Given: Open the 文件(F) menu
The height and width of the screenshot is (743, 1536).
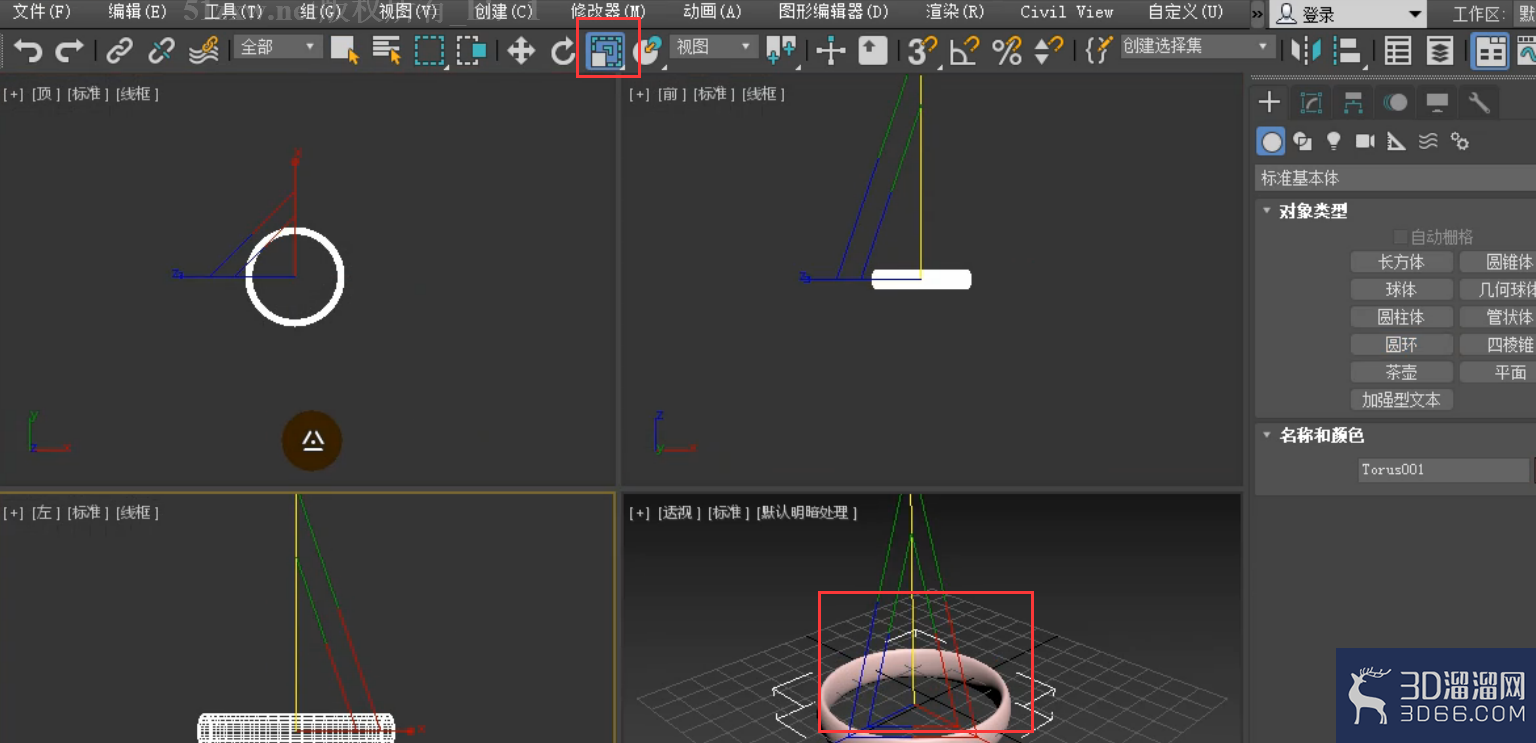Looking at the screenshot, I should click(42, 12).
